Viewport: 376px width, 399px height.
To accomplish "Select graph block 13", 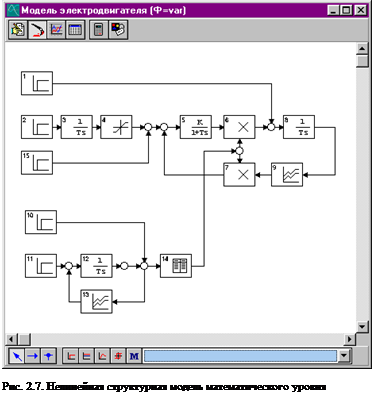I will (x=97, y=302).
